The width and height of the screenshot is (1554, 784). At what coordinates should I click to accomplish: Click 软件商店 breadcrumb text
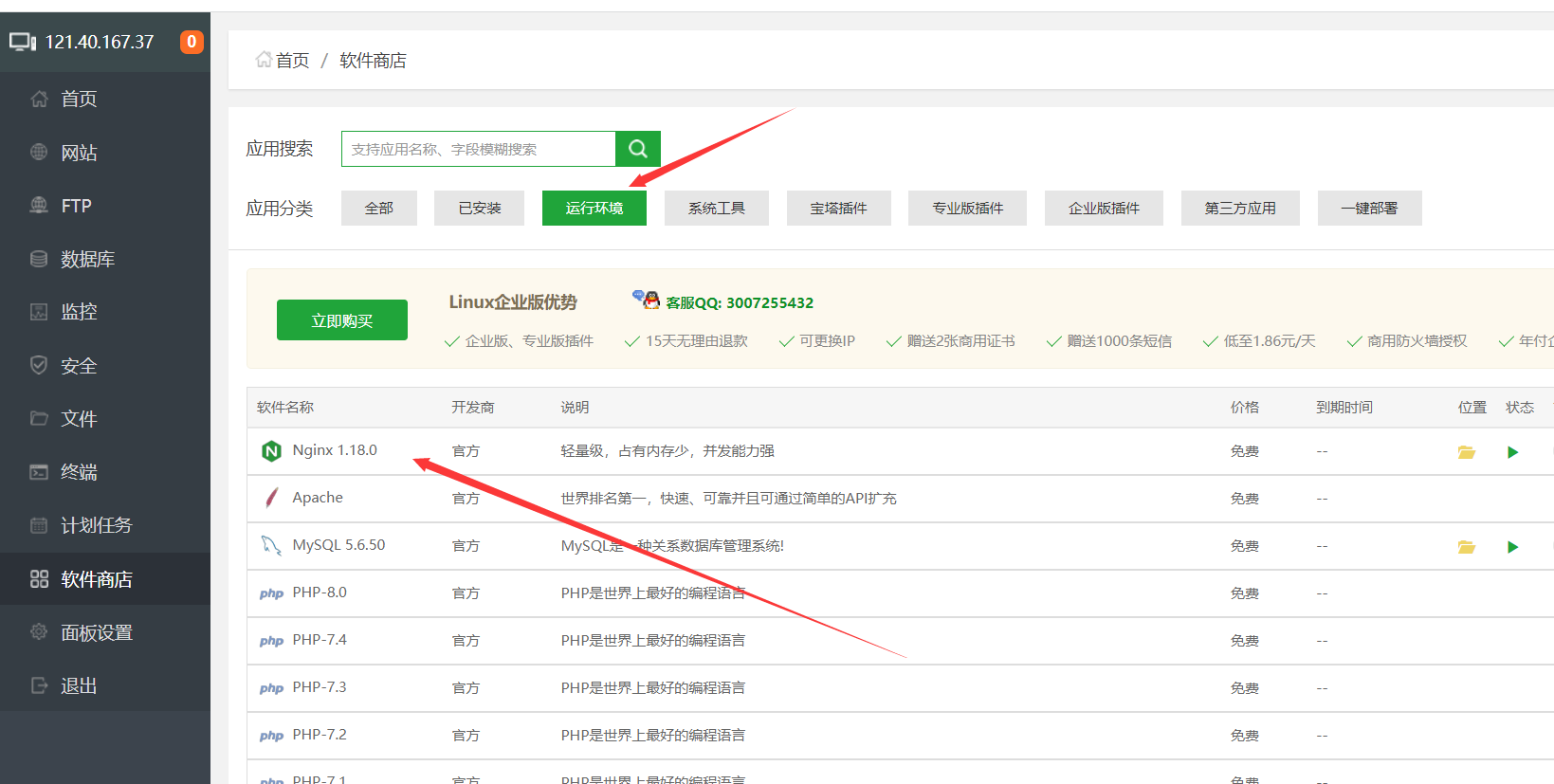pyautogui.click(x=373, y=61)
